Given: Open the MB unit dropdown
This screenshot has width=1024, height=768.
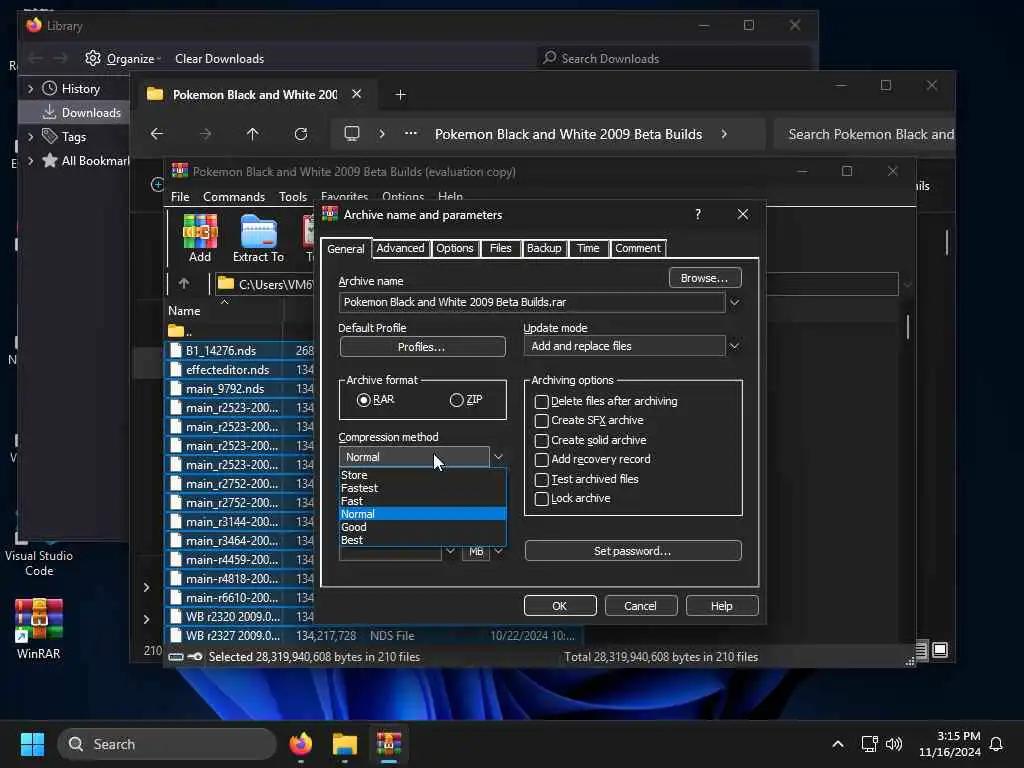Looking at the screenshot, I should (x=498, y=552).
